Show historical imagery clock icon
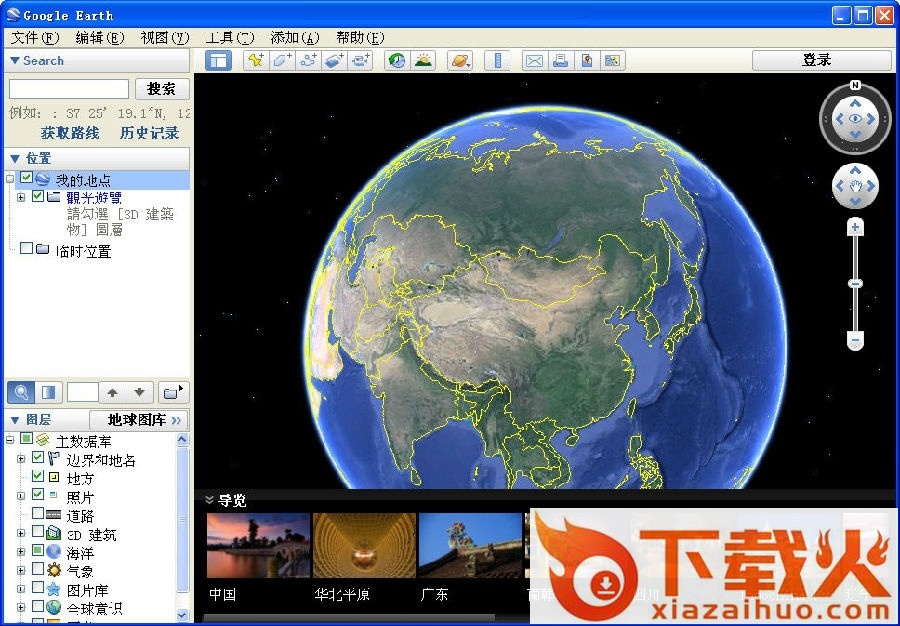The image size is (900, 626). point(397,60)
